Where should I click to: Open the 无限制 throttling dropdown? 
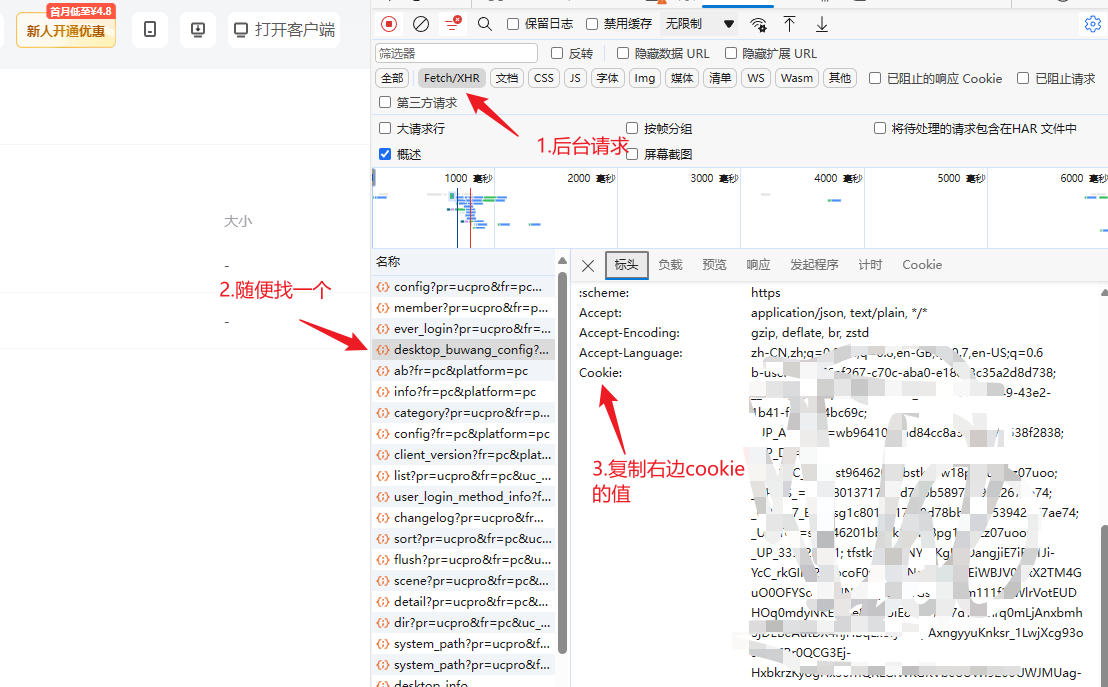click(x=701, y=24)
